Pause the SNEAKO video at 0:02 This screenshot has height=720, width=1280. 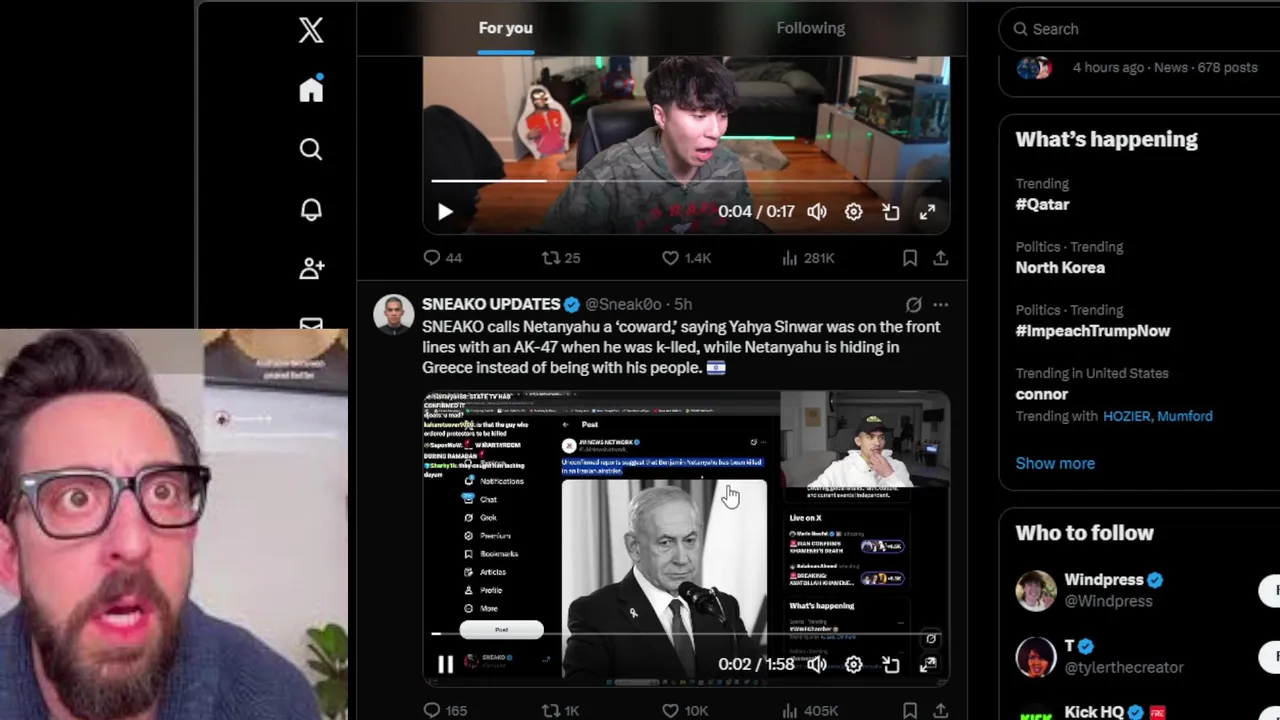(x=445, y=664)
